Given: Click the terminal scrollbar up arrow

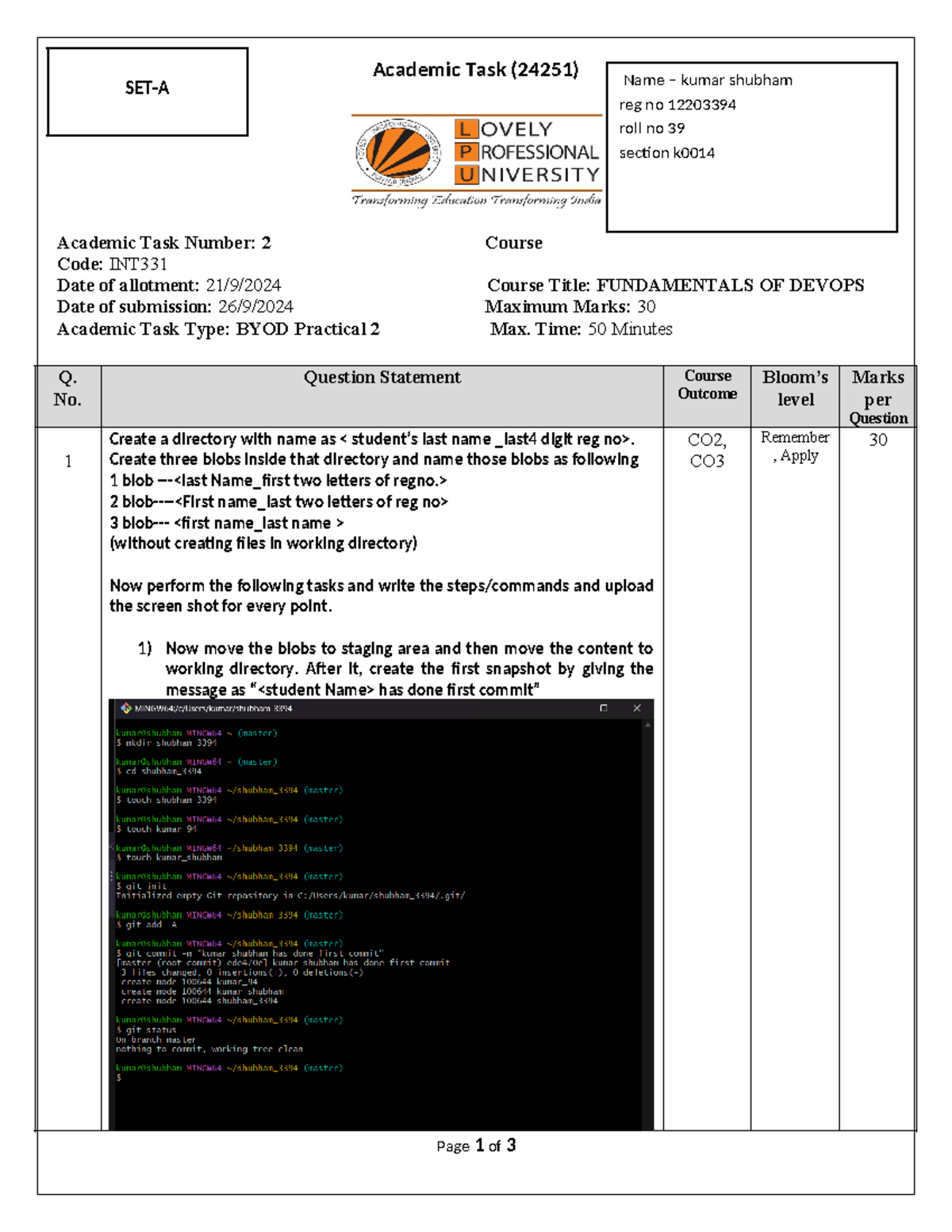Looking at the screenshot, I should click(648, 724).
